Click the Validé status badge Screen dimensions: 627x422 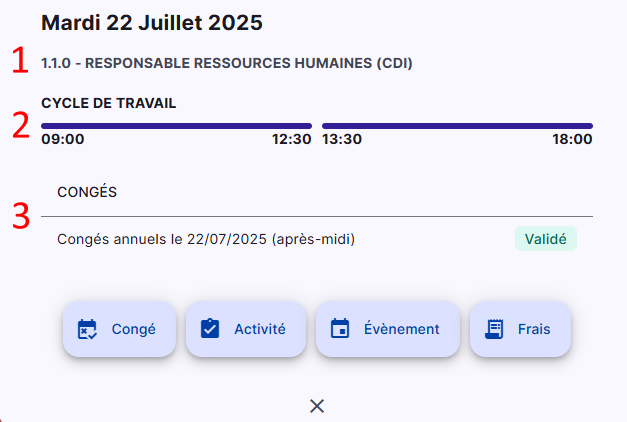point(545,239)
